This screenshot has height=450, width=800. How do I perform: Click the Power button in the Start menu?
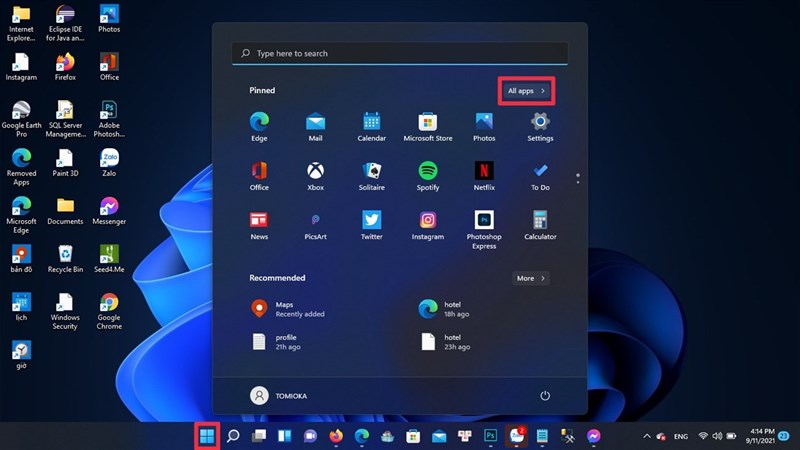[545, 396]
